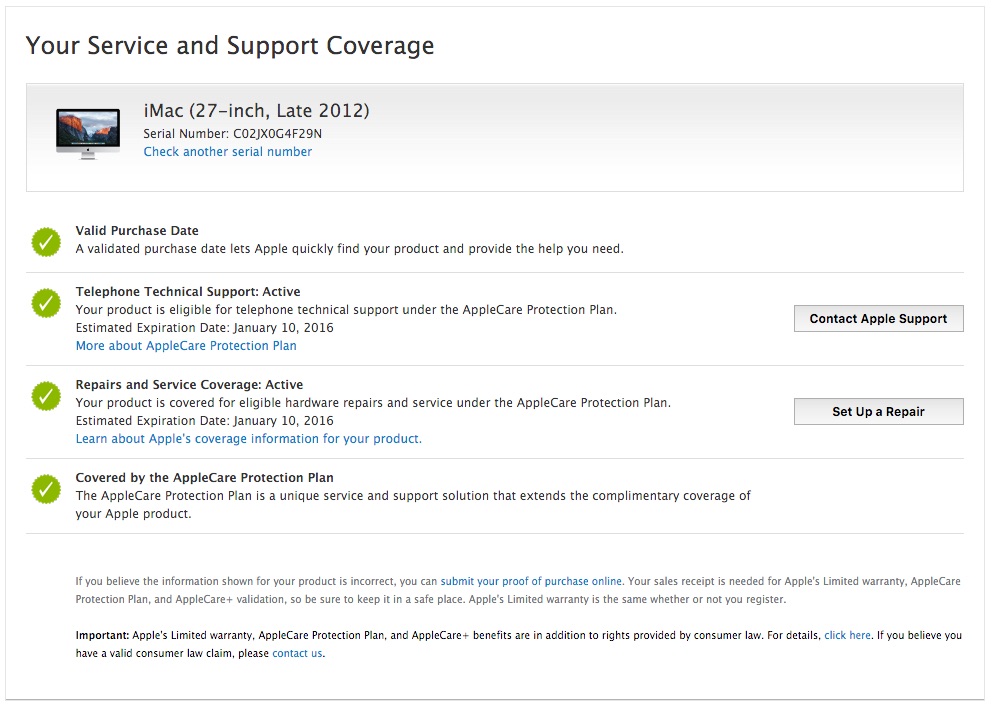Image resolution: width=993 pixels, height=705 pixels.
Task: Follow the submit your proof of purchase online link
Action: pos(531,581)
